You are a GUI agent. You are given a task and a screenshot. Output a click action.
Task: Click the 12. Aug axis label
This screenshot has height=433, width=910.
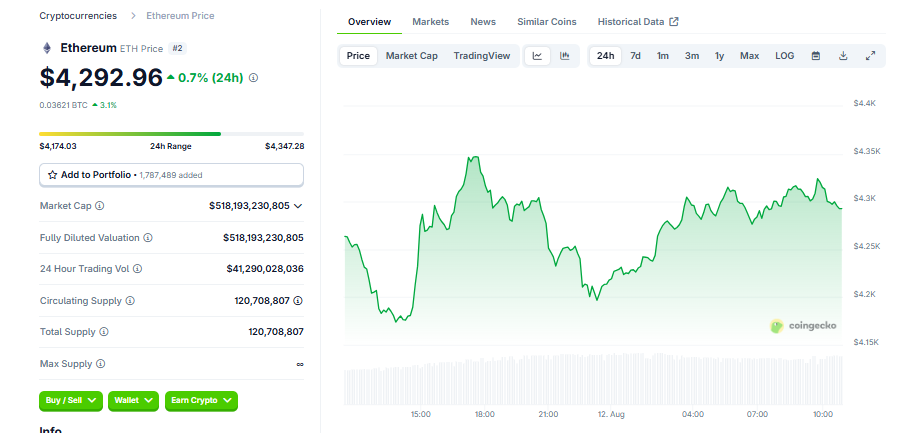tap(611, 414)
